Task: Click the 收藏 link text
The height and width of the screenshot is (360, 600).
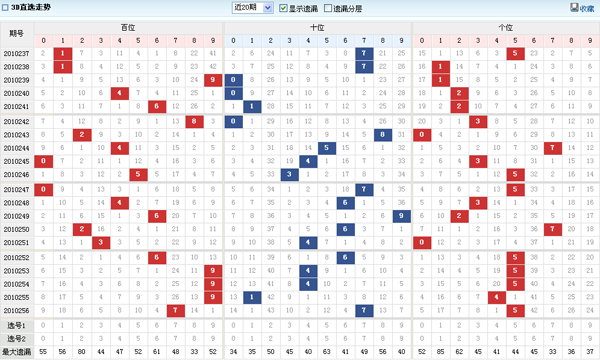Action: [587, 8]
